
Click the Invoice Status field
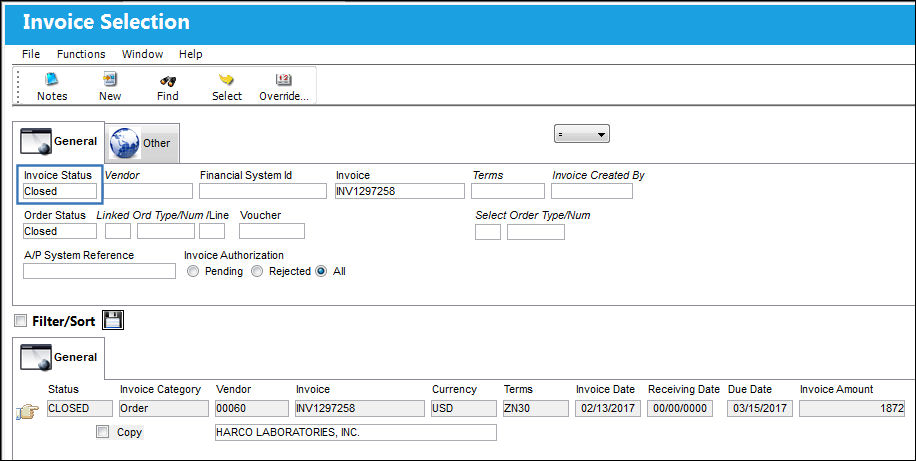pyautogui.click(x=60, y=191)
